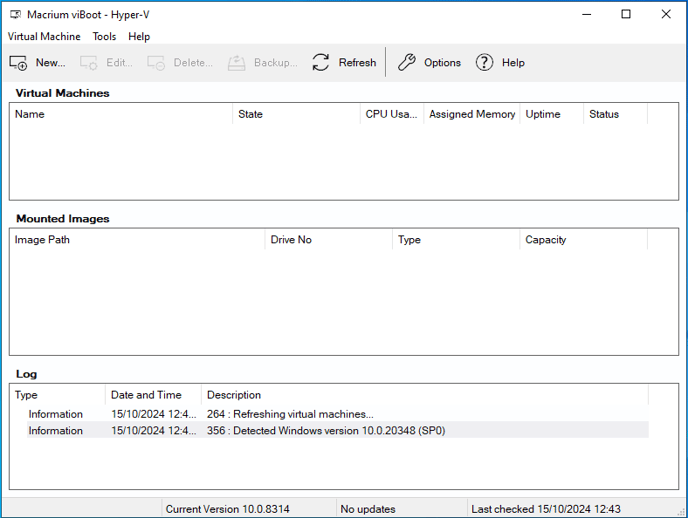Viewport: 688px width, 518px height.
Task: Open the Tools menu
Action: click(104, 36)
